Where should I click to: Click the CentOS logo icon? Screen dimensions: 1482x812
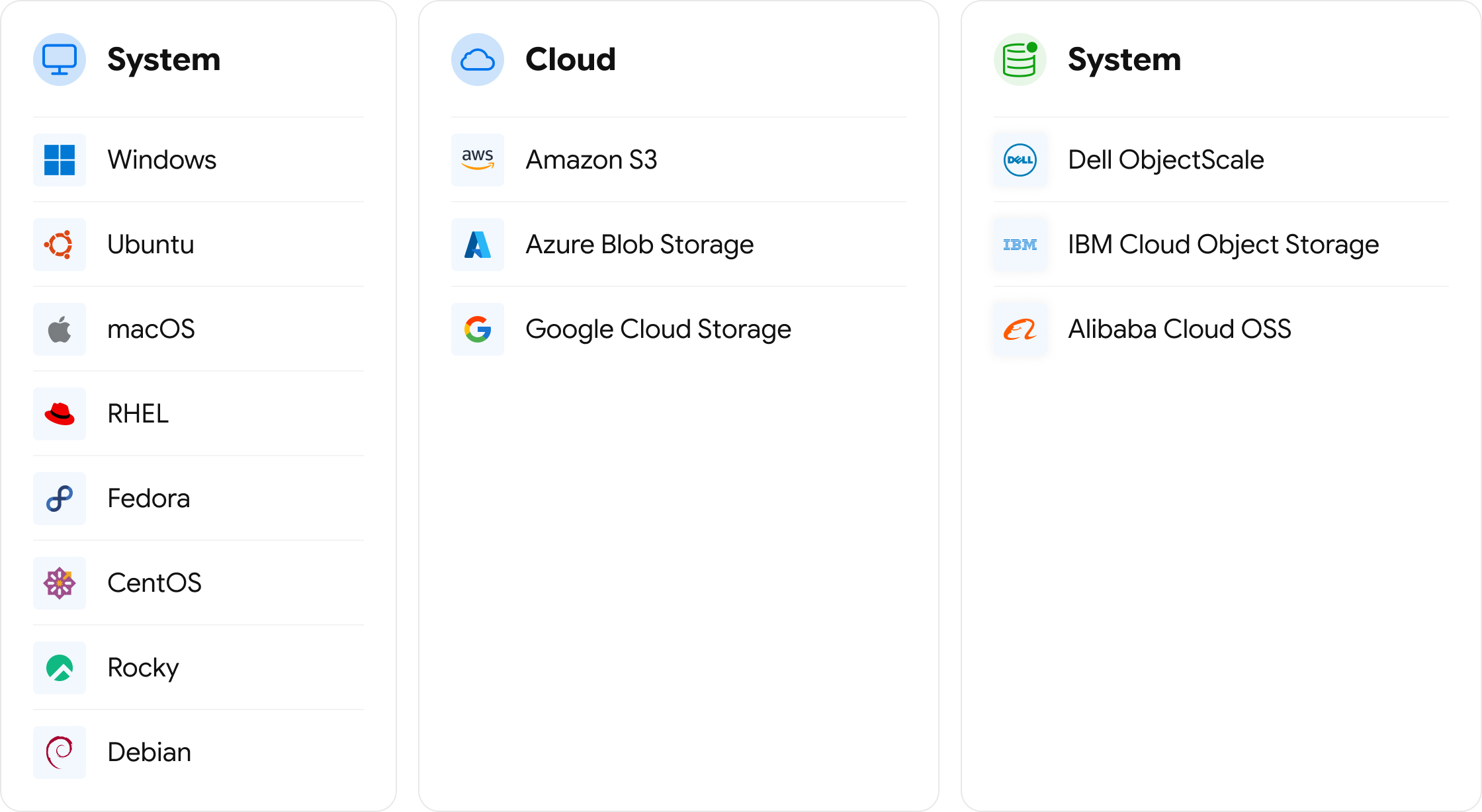[x=60, y=583]
